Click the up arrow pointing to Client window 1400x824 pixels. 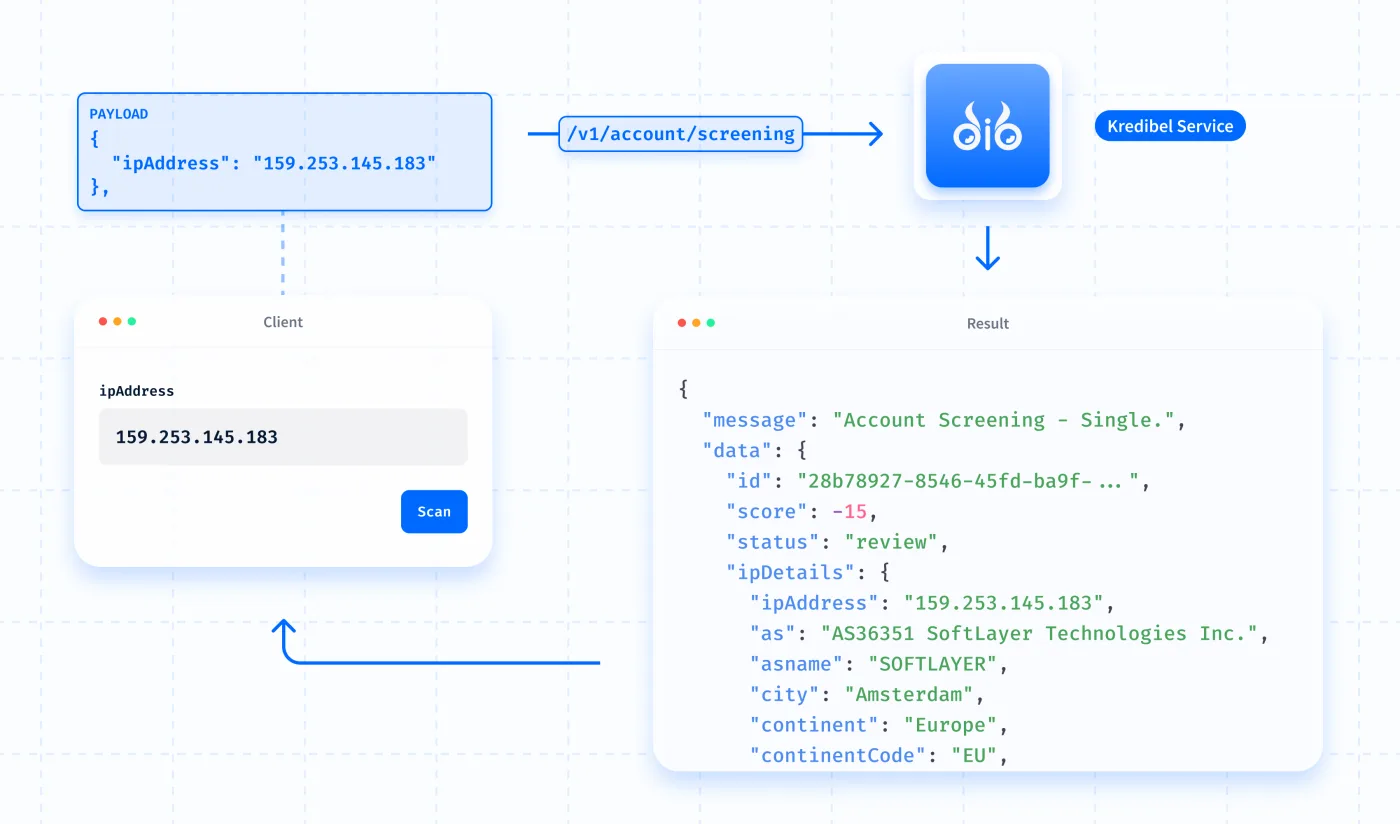285,634
